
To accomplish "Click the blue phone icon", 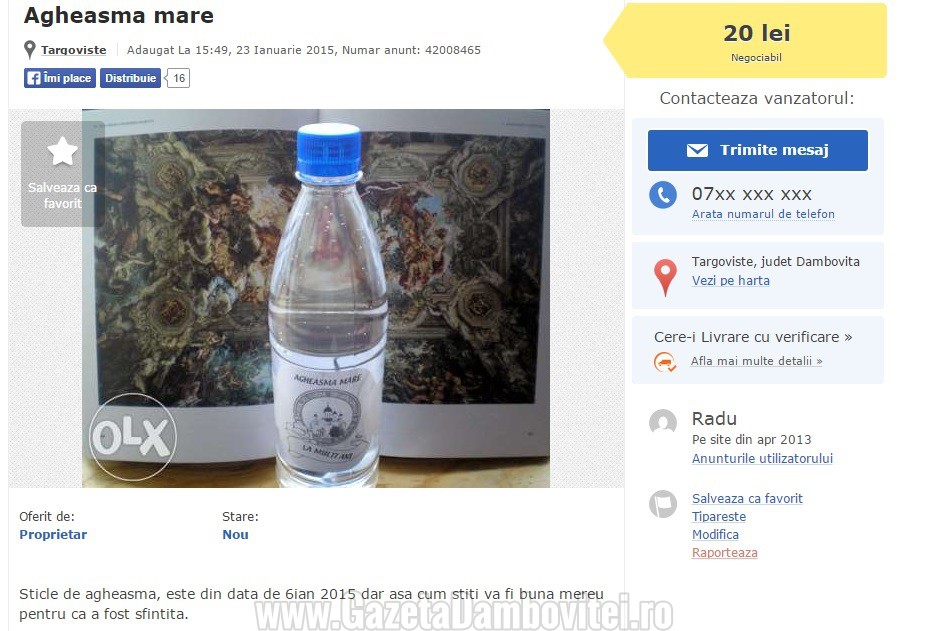I will pos(663,194).
